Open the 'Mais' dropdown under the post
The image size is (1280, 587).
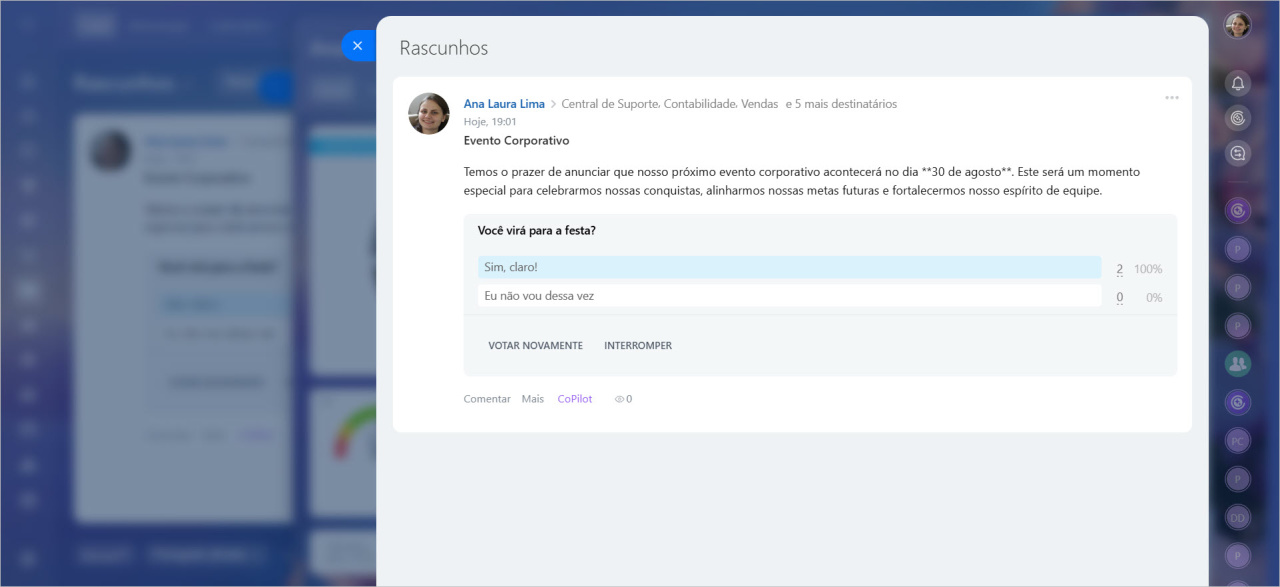point(532,399)
